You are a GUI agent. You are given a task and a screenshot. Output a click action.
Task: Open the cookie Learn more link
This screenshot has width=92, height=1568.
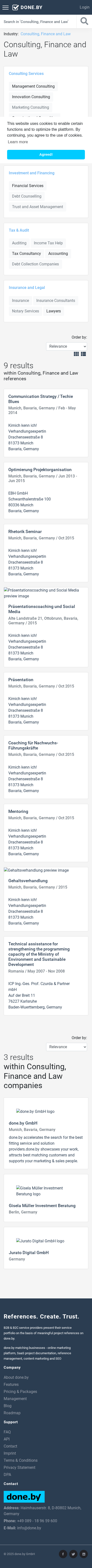(18, 142)
